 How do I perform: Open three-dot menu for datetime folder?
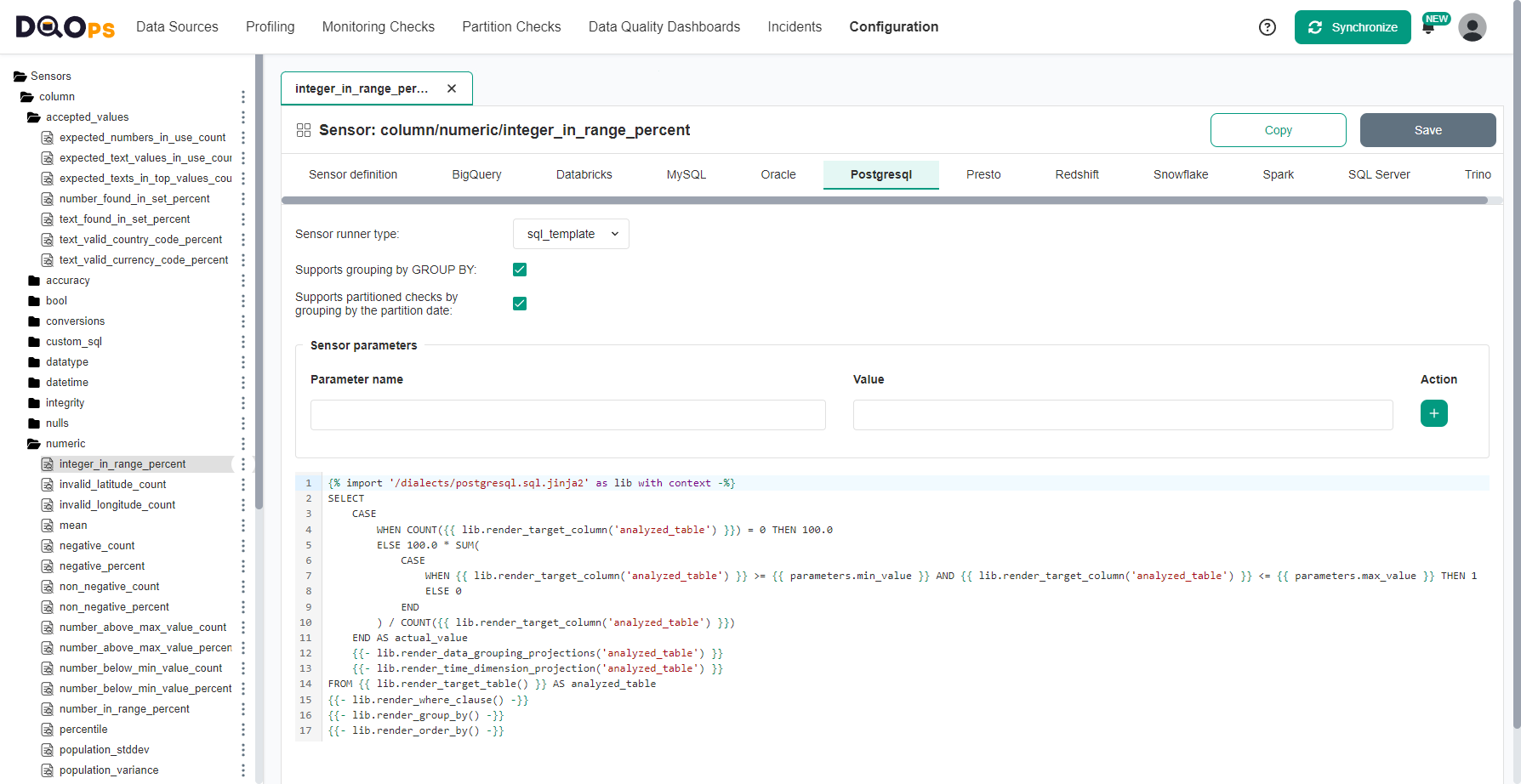(243, 383)
